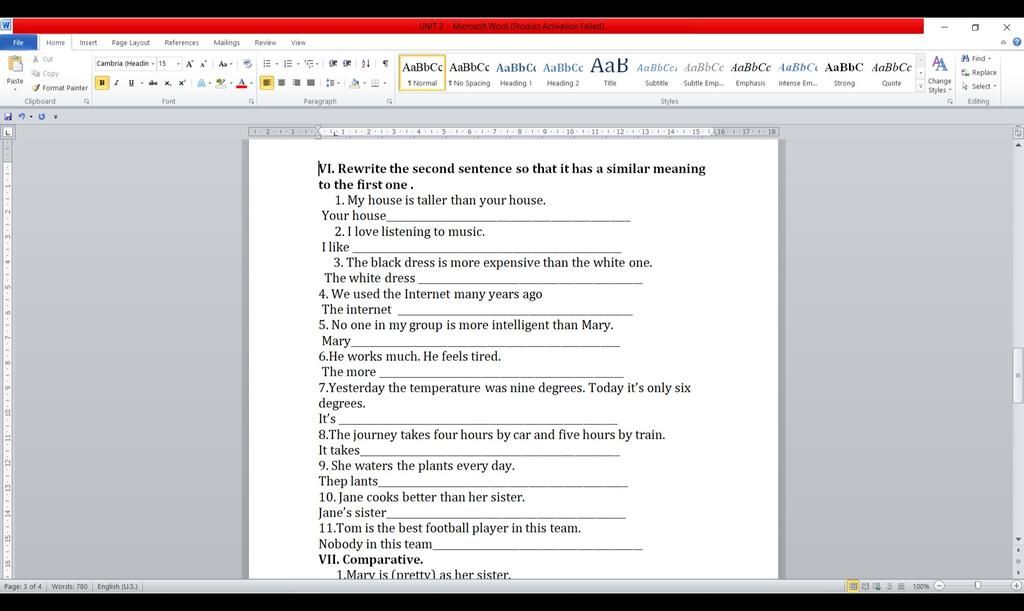Apply the Title style

(609, 73)
